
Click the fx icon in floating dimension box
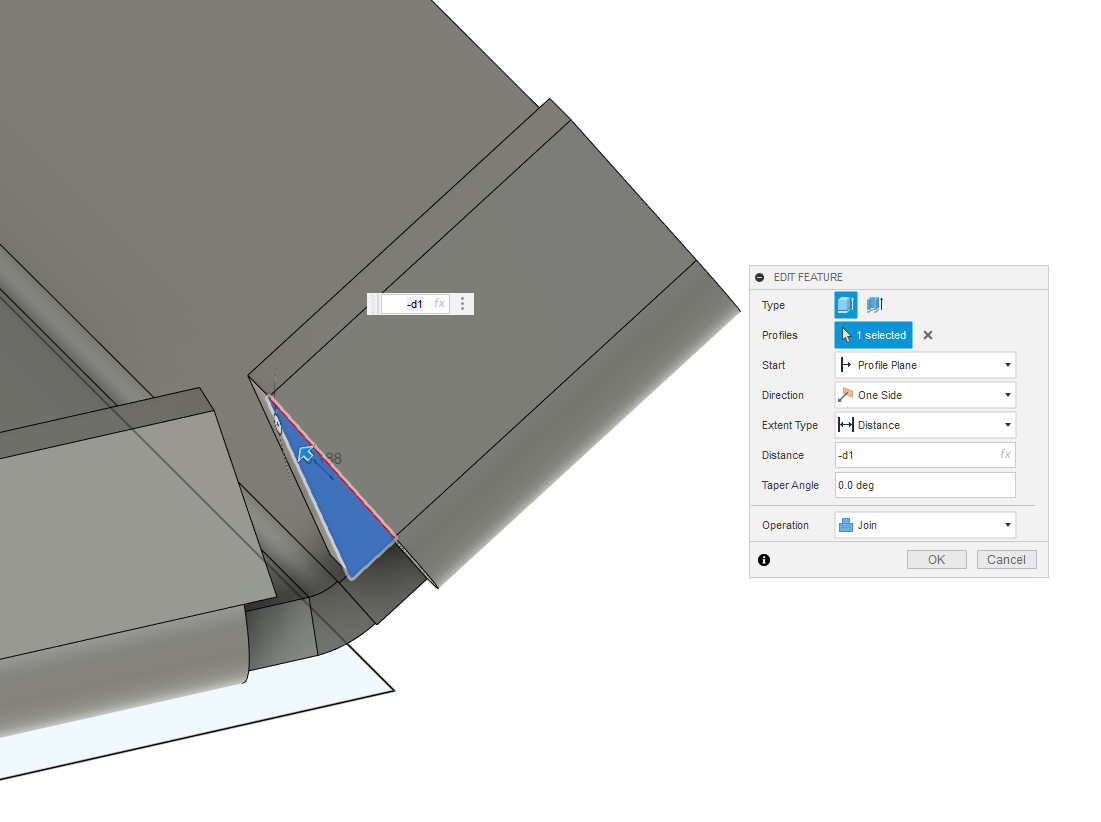pyautogui.click(x=439, y=303)
